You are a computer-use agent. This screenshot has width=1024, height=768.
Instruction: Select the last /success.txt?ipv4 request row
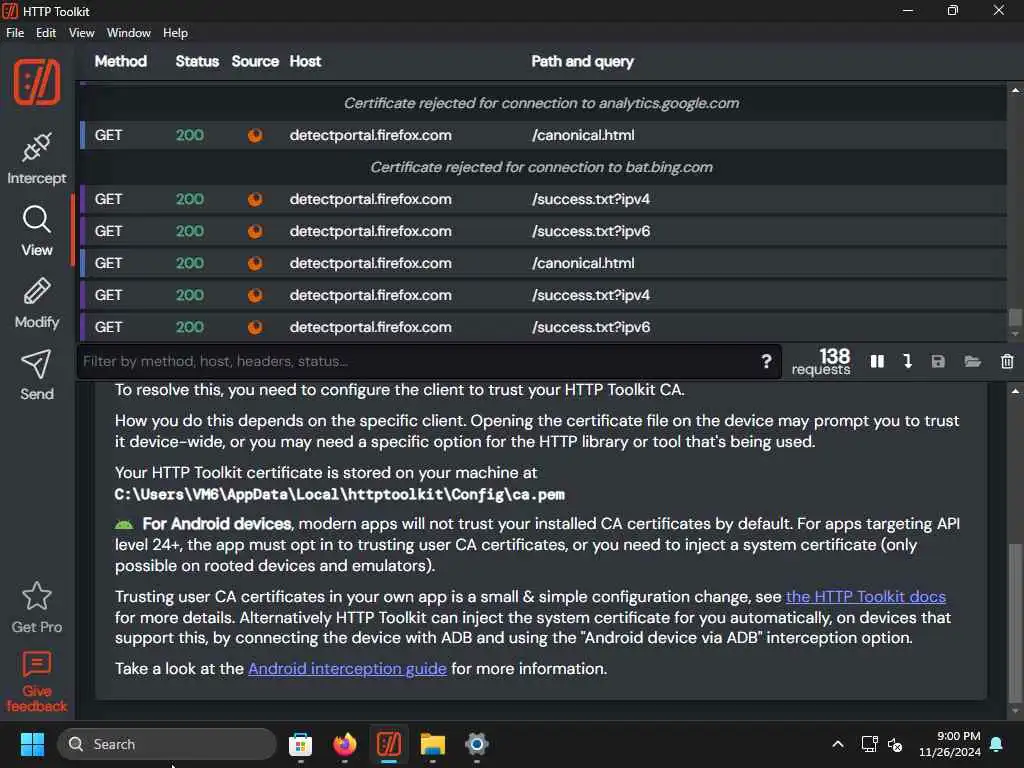[x=542, y=295]
